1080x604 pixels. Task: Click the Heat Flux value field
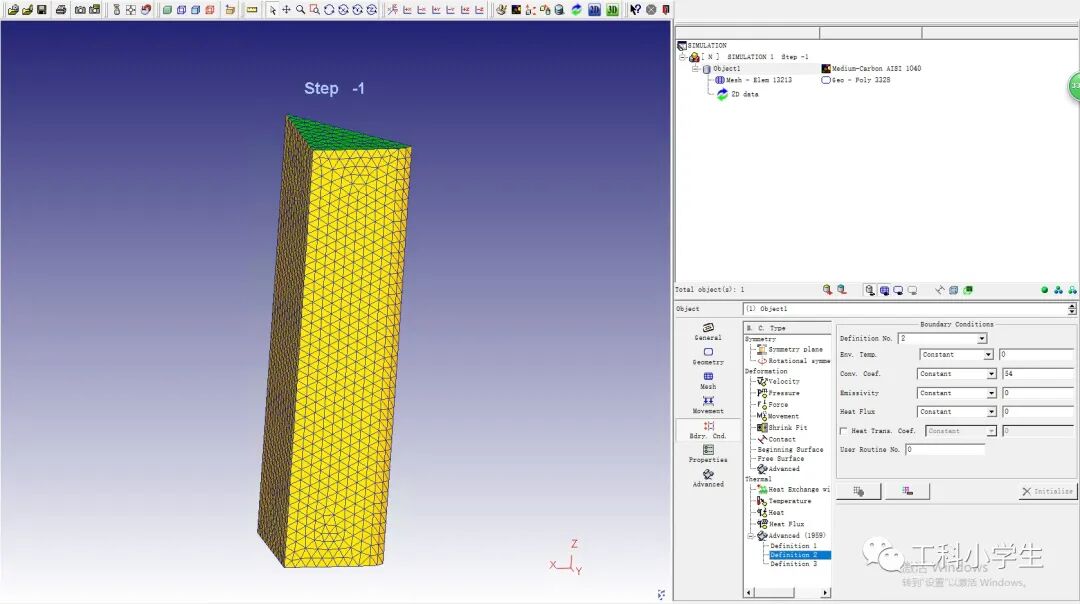1037,411
